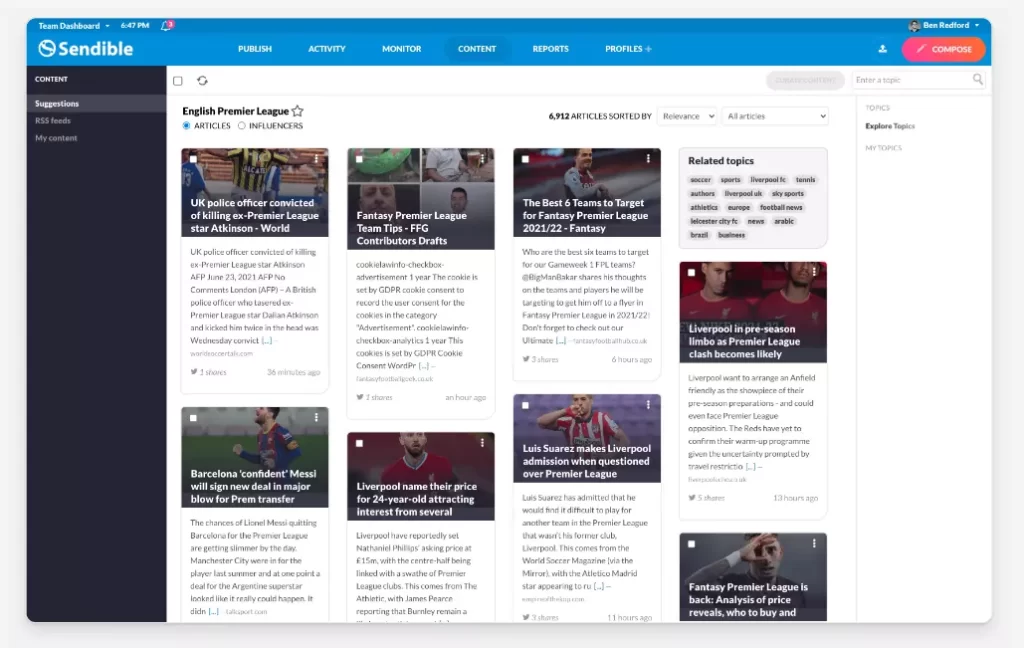Click Twitter shares icon on FFG Contributors card
This screenshot has width=1024, height=648.
point(360,397)
